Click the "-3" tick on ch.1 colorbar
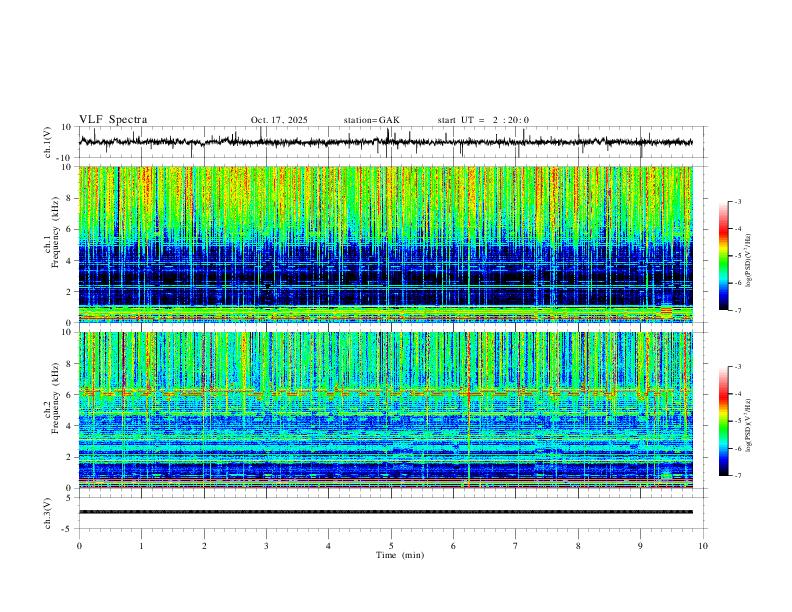 click(x=738, y=202)
